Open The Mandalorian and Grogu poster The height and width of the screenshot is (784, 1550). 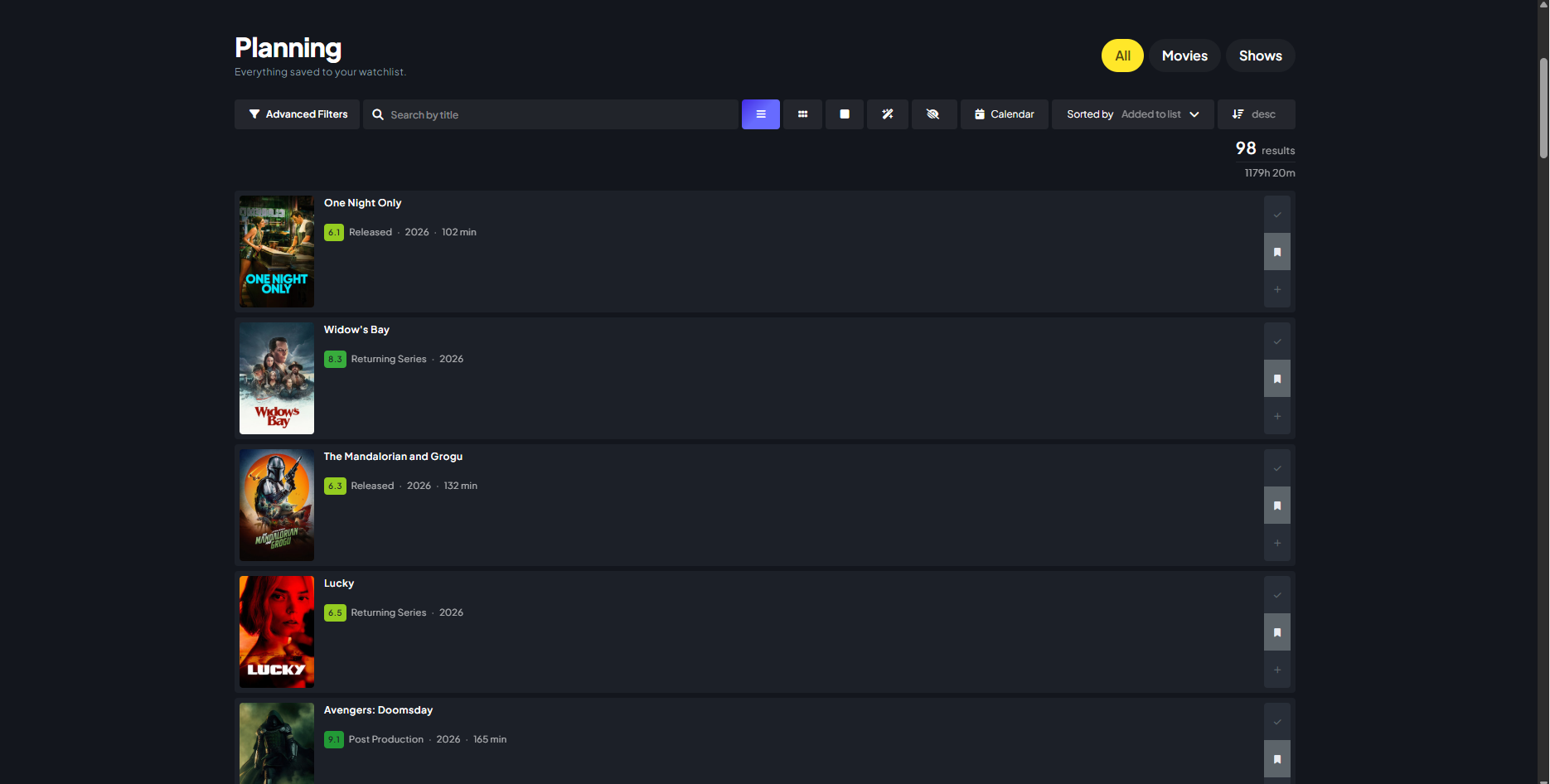click(277, 506)
